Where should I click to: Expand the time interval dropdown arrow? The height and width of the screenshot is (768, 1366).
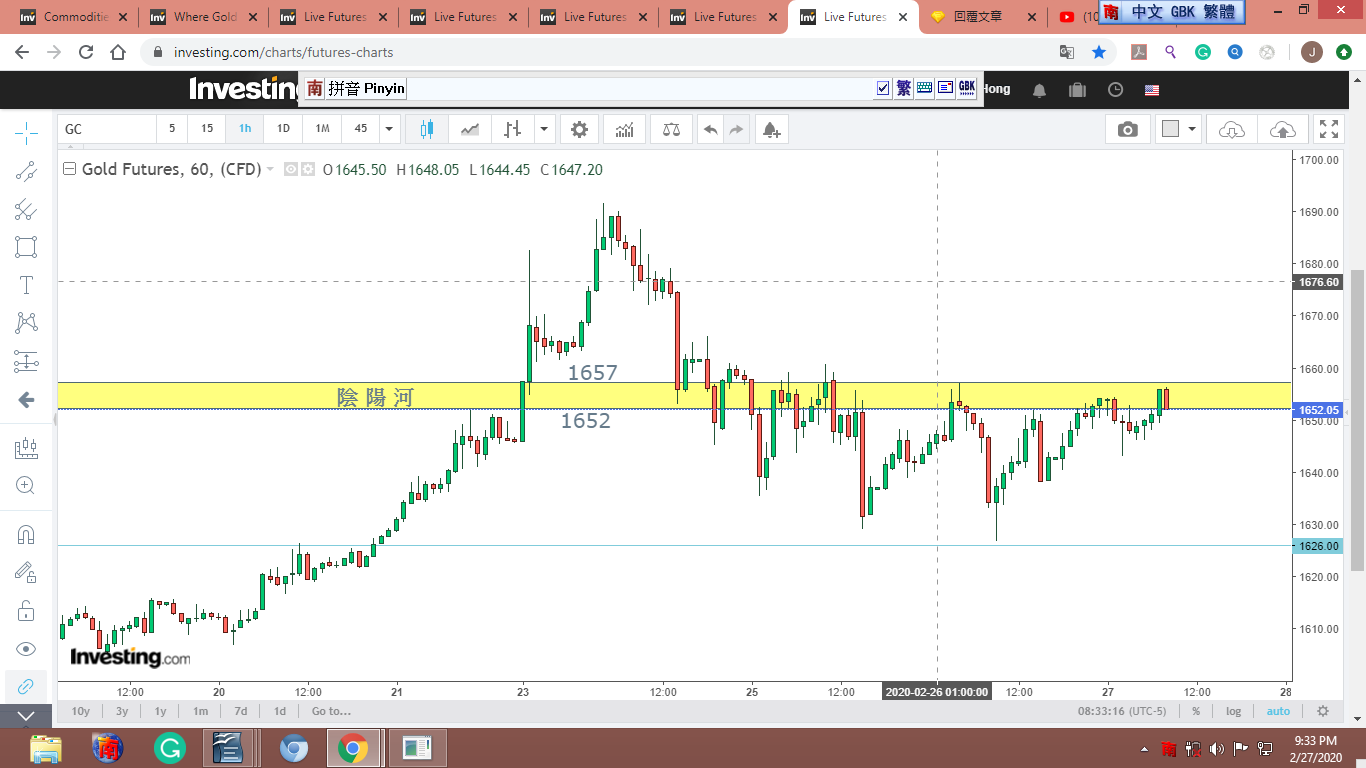pos(389,129)
